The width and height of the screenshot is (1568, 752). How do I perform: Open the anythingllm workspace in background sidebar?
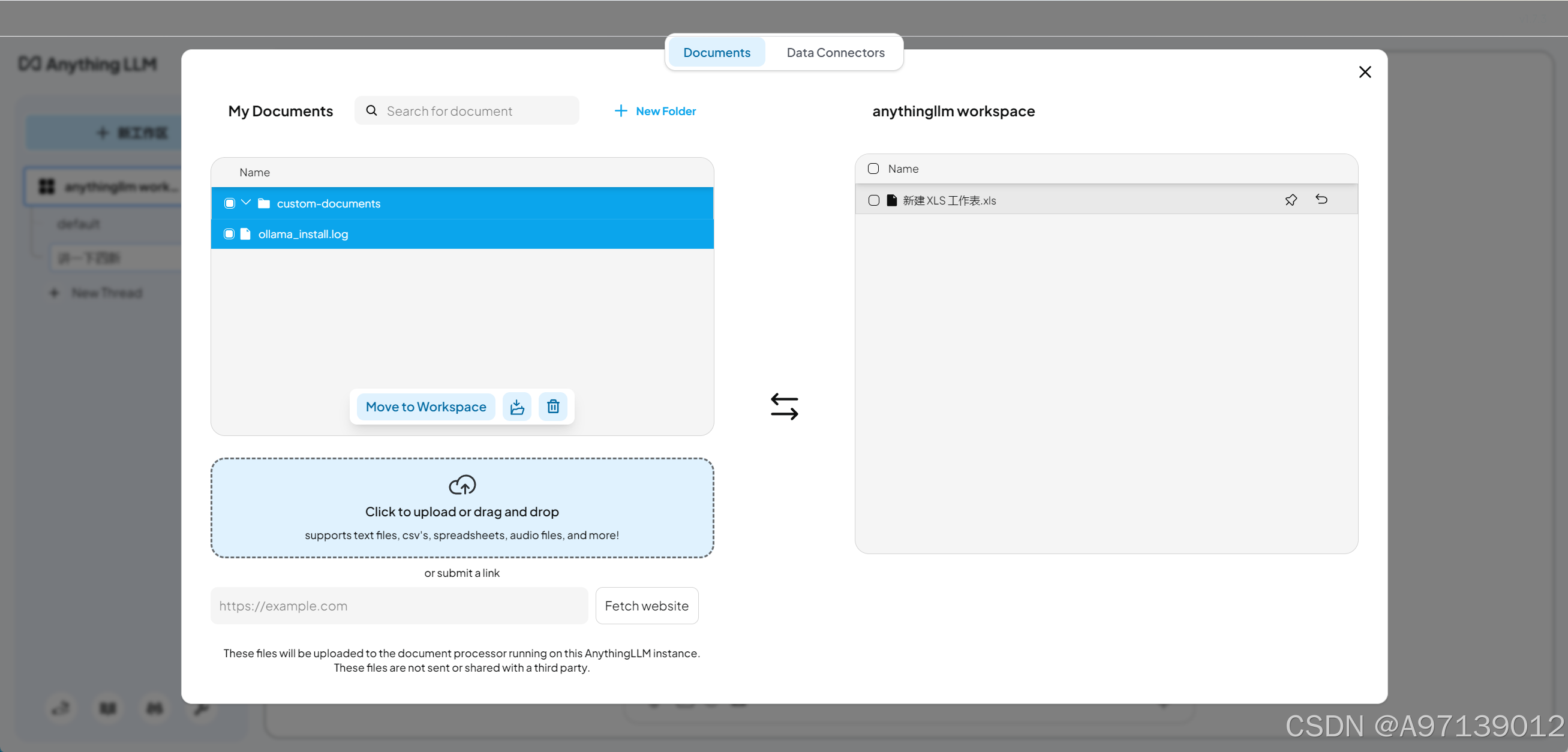104,186
